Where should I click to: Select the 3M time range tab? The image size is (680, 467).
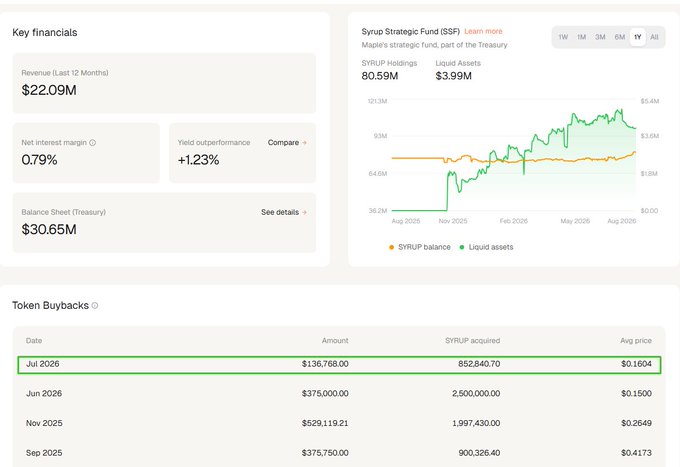600,37
